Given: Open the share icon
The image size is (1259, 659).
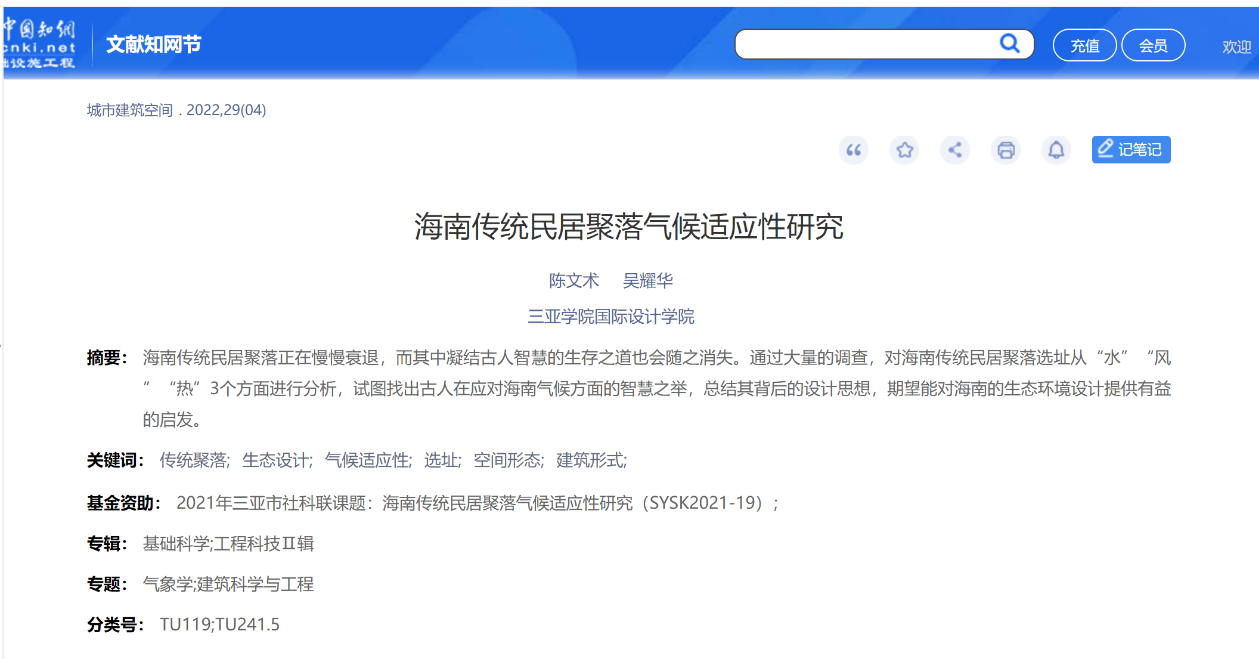Looking at the screenshot, I should click(x=955, y=150).
